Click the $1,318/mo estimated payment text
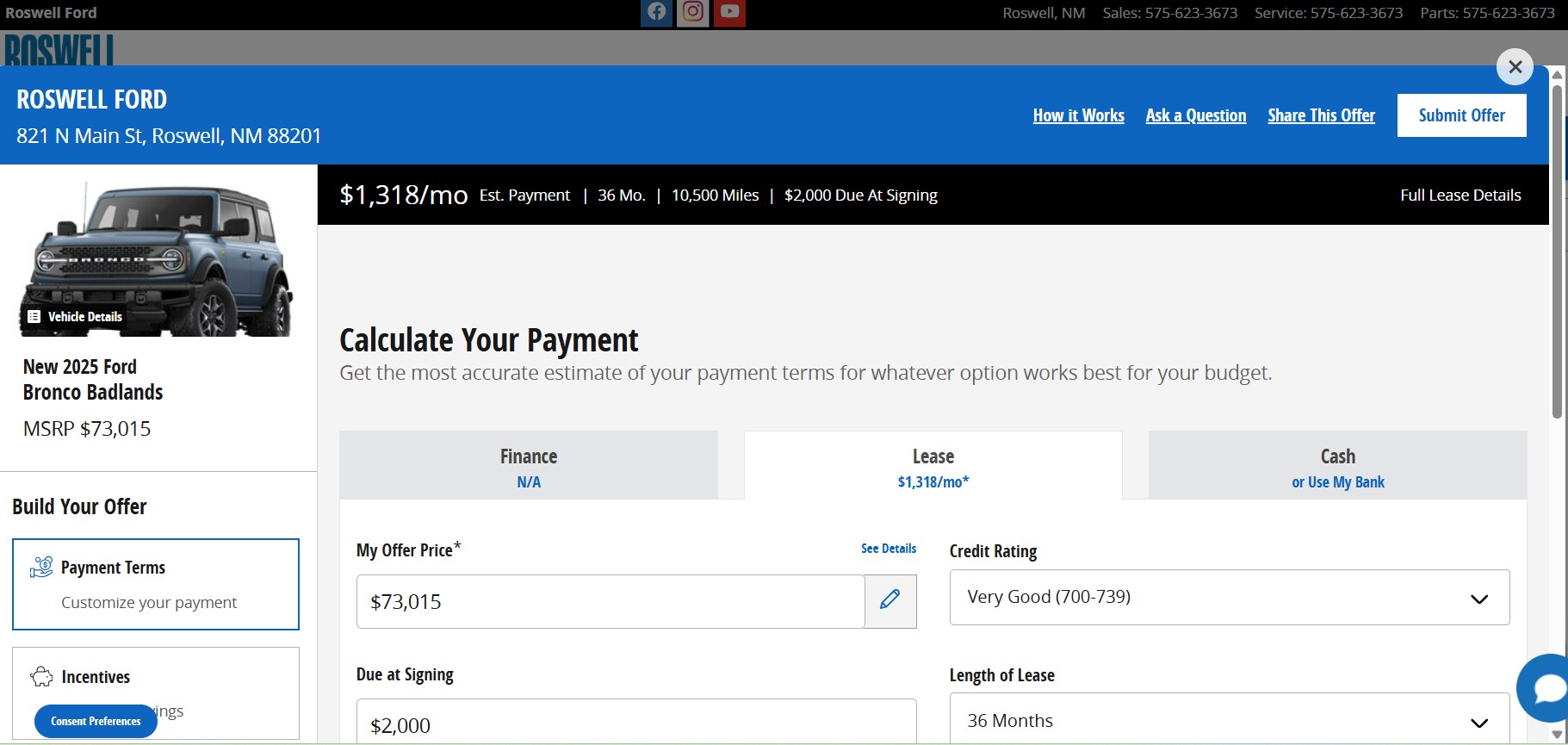Screen dimensions: 1568x745 tap(404, 195)
